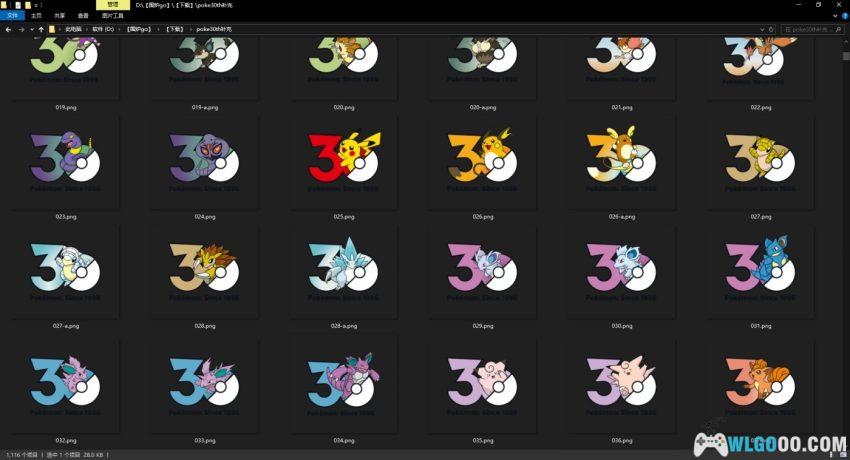
Task: Expand the ribbon with the chevron
Action: point(835,16)
